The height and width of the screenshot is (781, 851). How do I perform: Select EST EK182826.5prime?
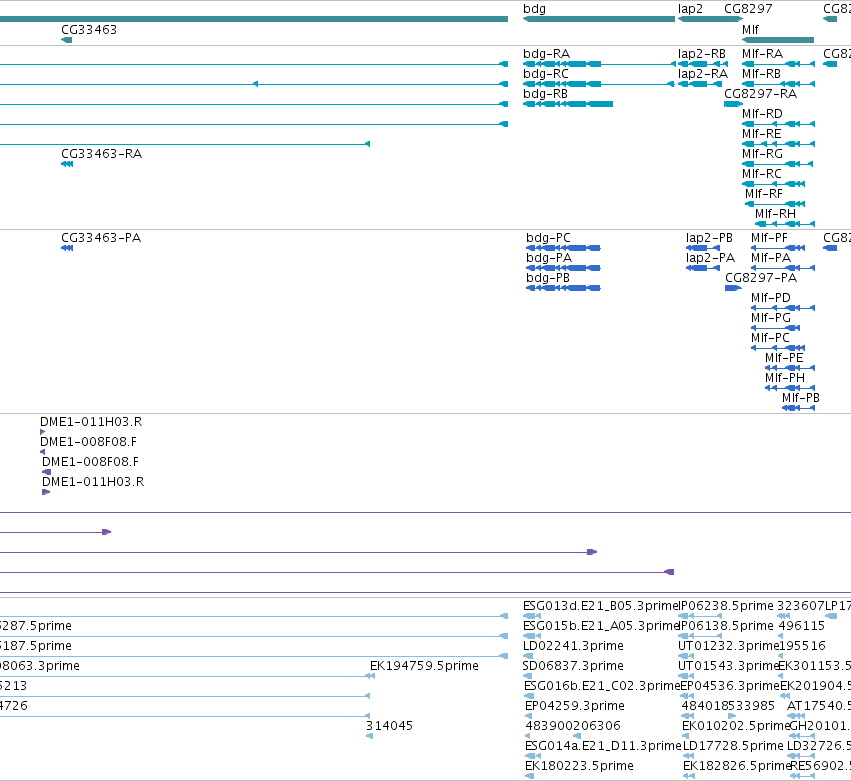689,776
